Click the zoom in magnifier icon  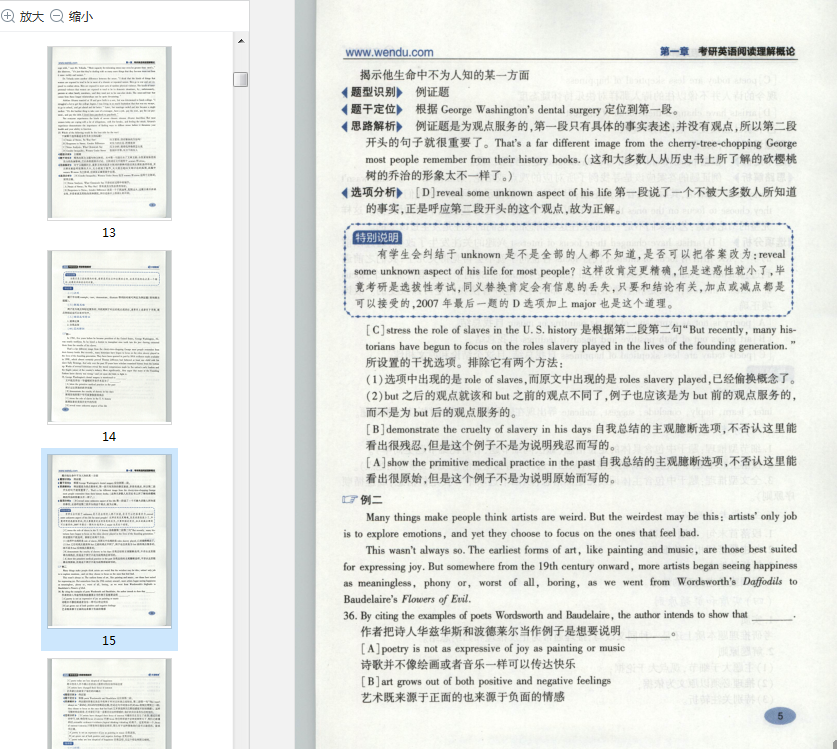coord(7,16)
